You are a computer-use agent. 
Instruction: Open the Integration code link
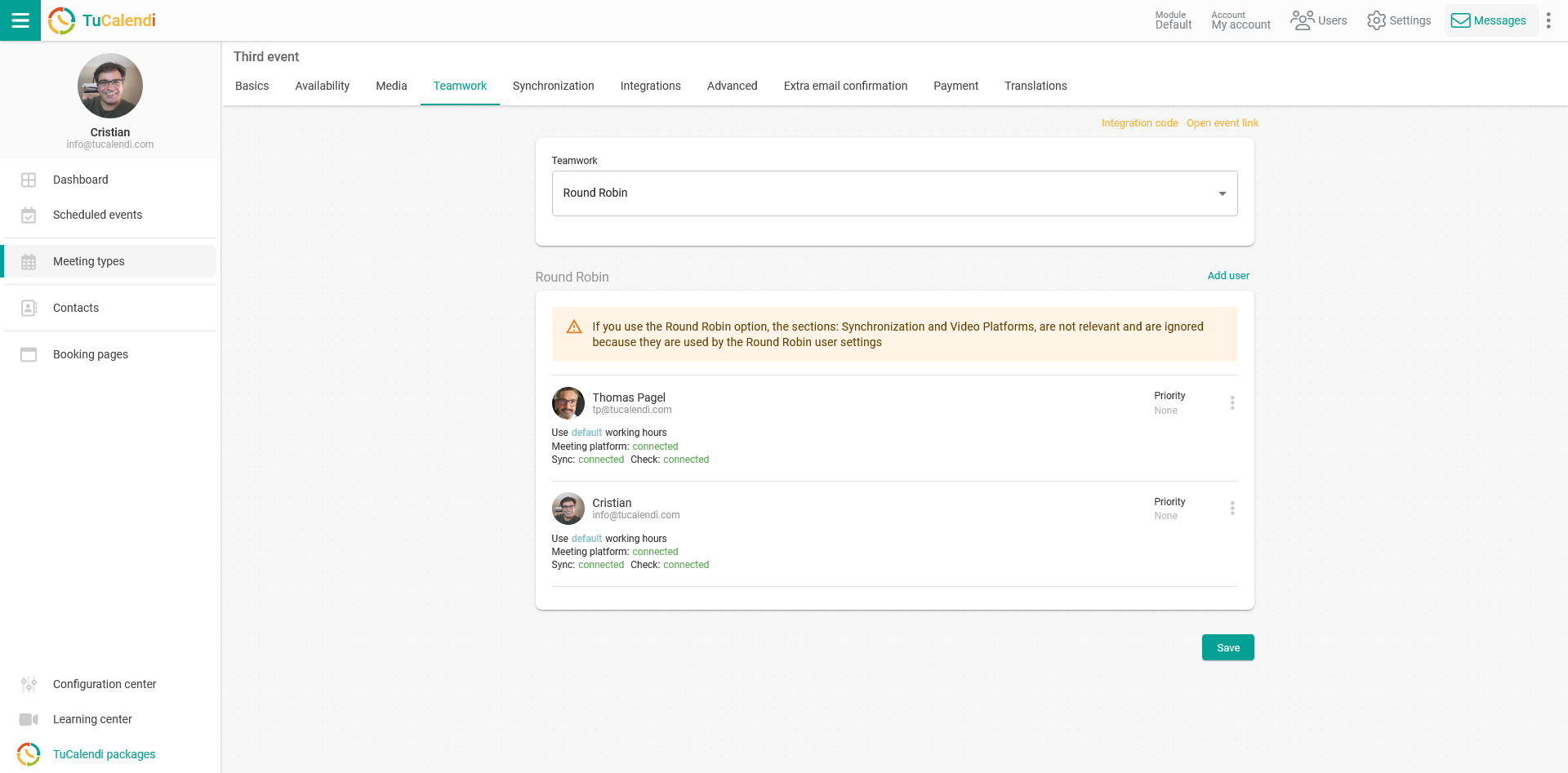click(1139, 123)
